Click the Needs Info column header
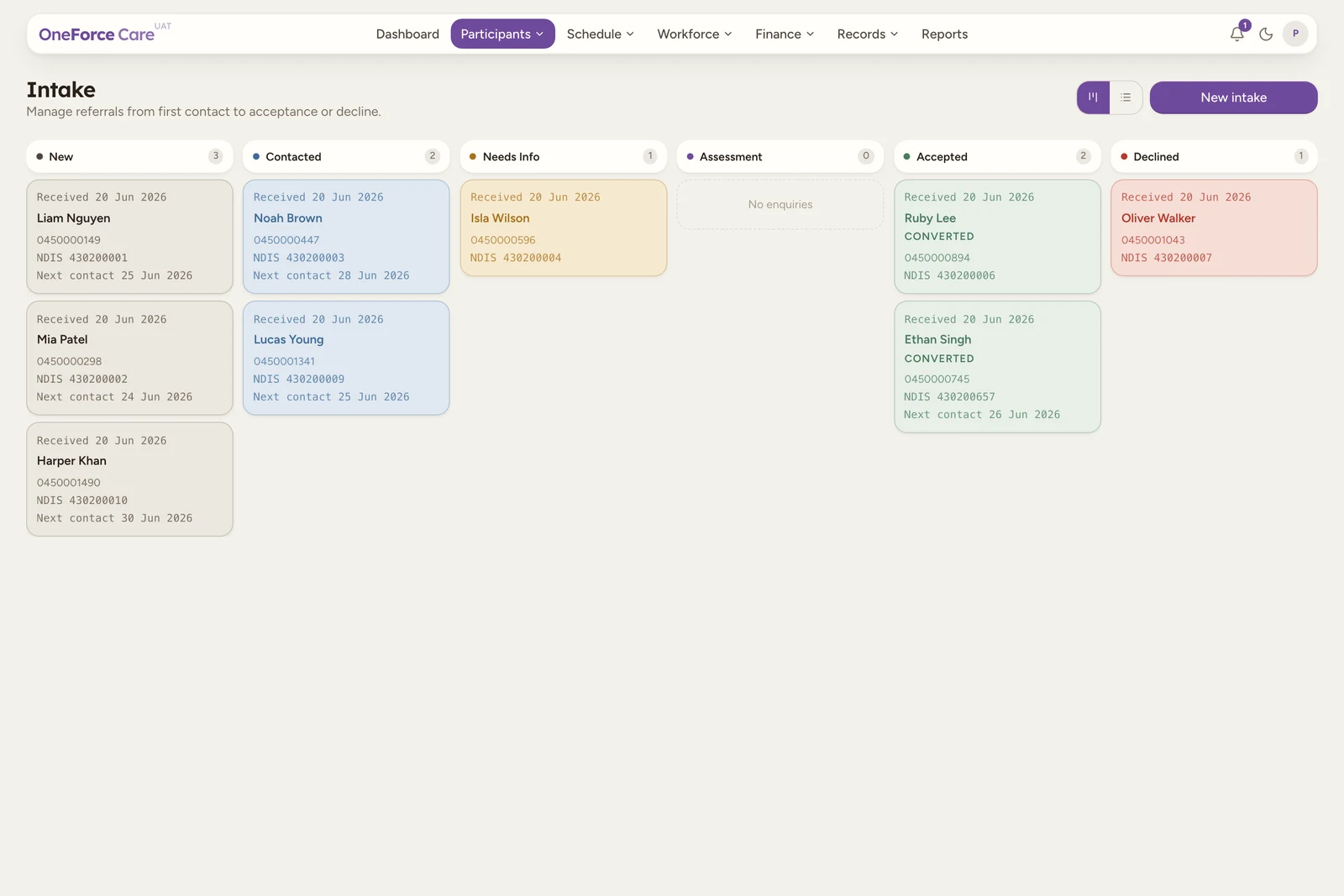 [x=564, y=156]
